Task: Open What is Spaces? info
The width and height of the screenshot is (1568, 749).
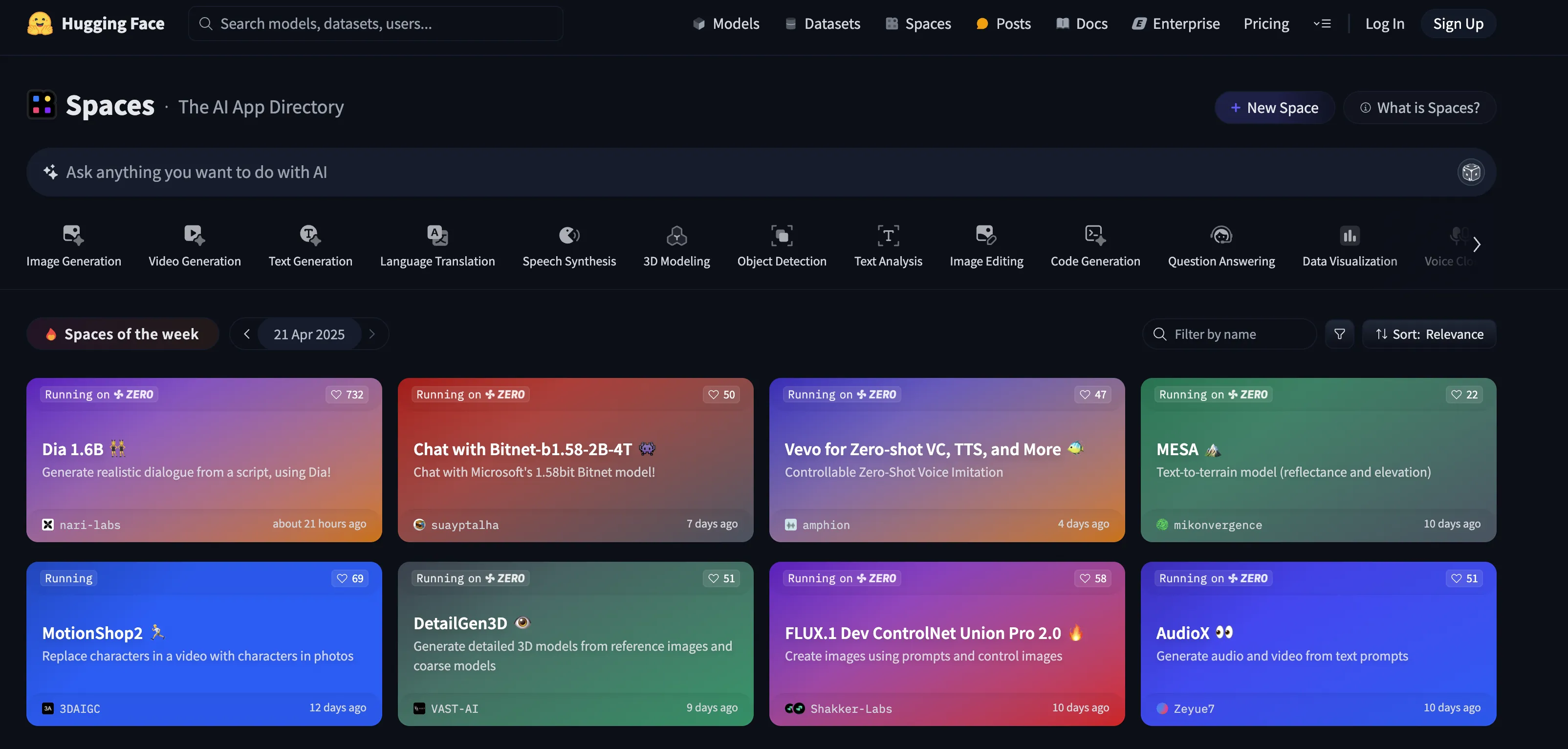Action: point(1419,108)
